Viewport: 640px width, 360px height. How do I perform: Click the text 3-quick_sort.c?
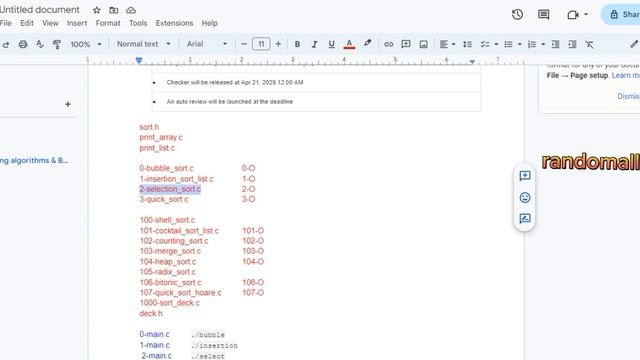click(x=164, y=199)
